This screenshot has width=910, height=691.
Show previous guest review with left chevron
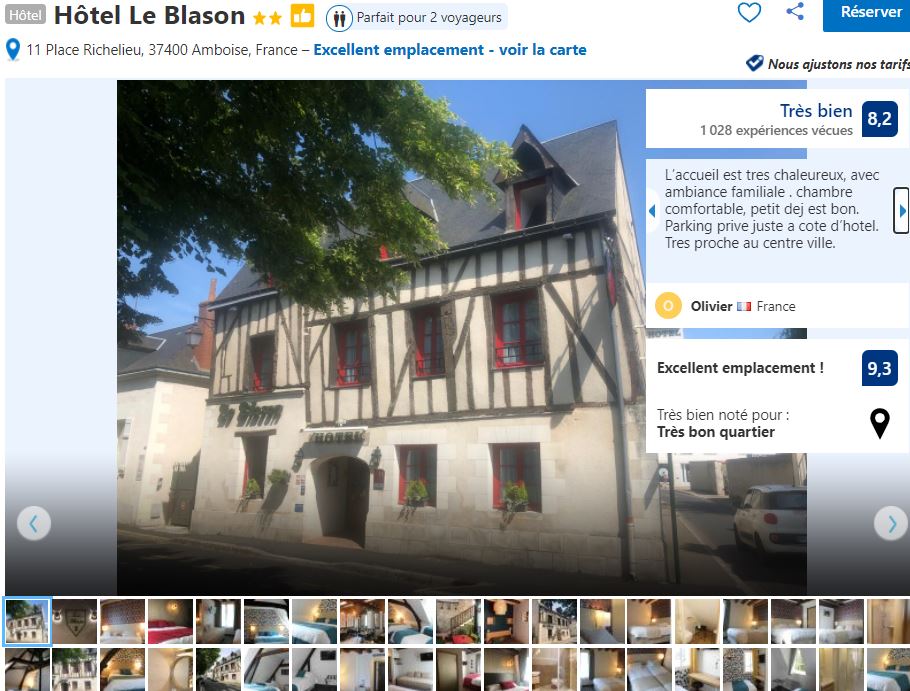652,211
